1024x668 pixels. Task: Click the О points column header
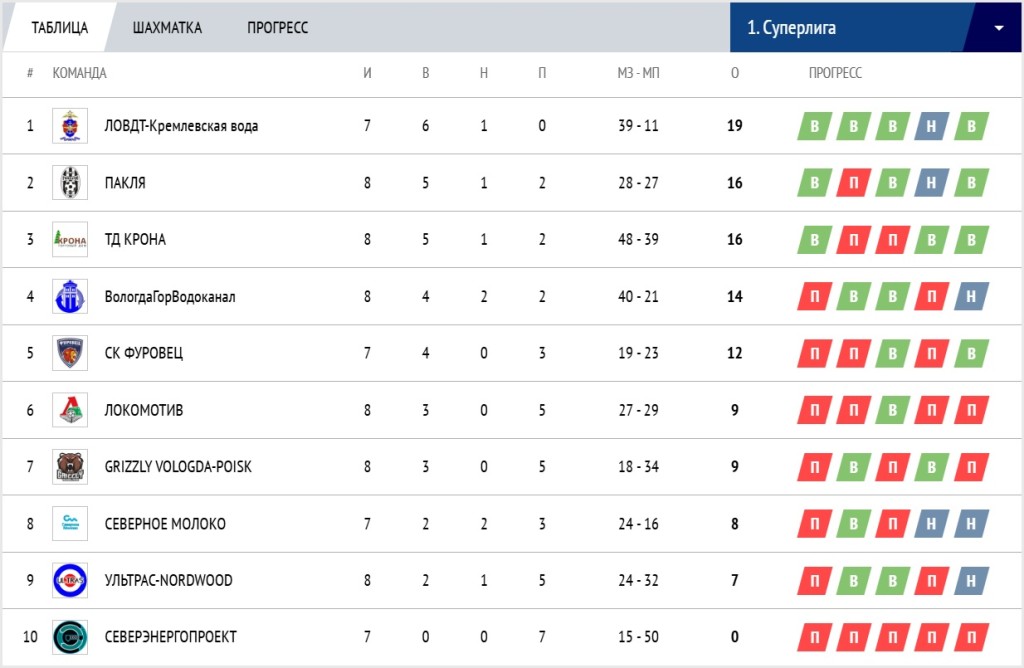[735, 74]
